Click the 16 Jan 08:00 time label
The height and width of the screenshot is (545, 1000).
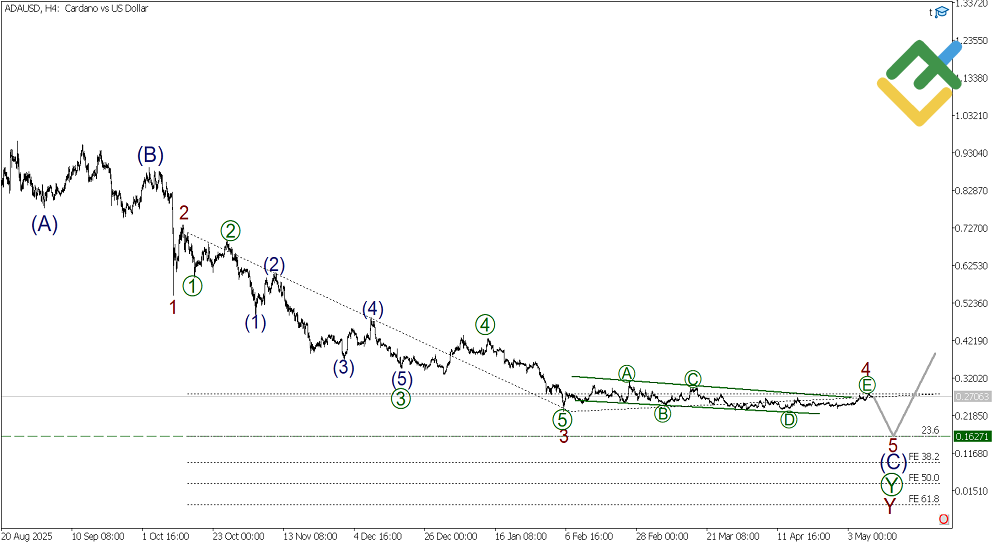pos(520,536)
